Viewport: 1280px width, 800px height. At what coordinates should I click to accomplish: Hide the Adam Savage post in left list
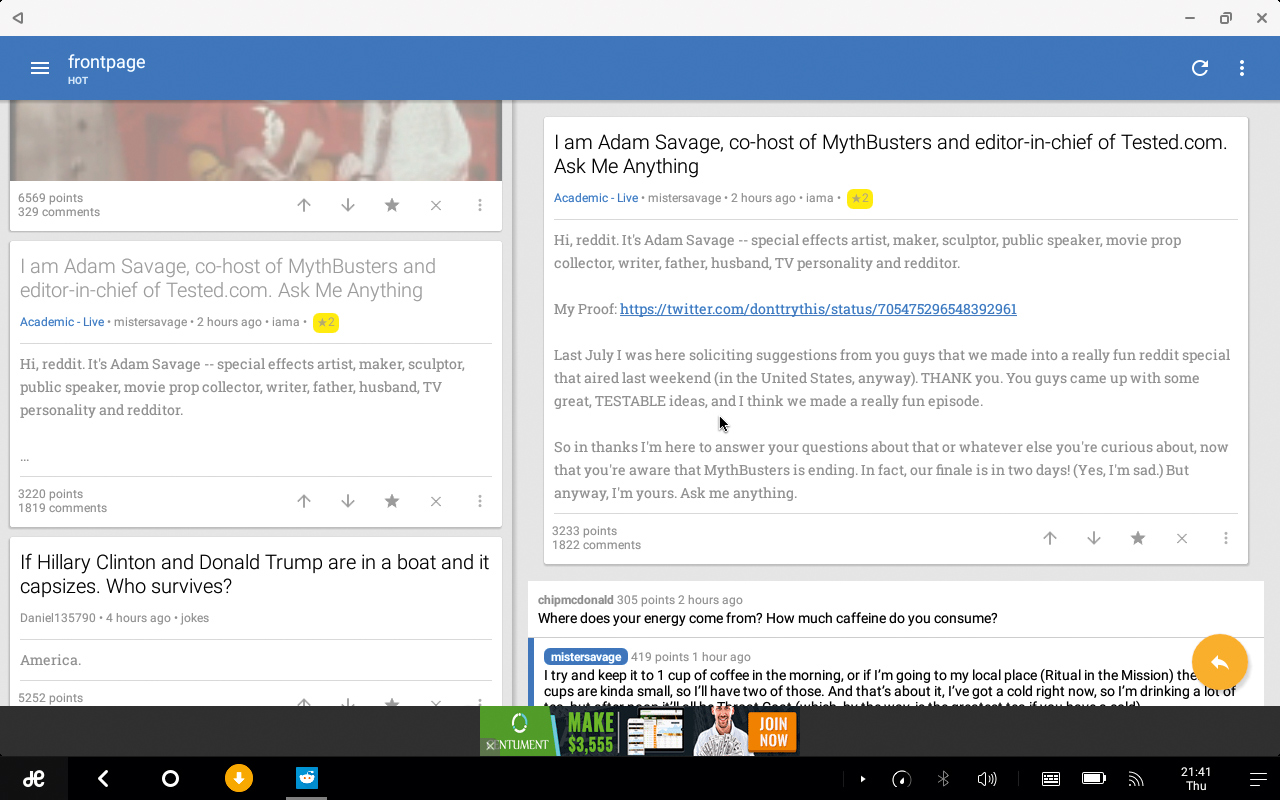tap(436, 501)
